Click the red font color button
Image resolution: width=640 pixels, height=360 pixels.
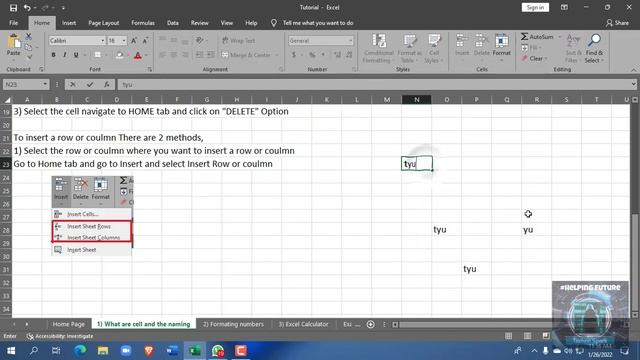pyautogui.click(x=138, y=55)
